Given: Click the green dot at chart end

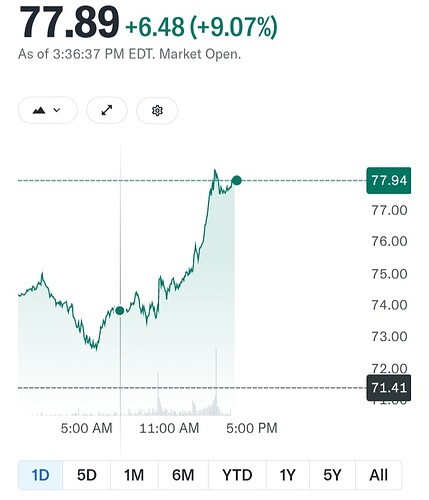Looking at the screenshot, I should click(237, 180).
